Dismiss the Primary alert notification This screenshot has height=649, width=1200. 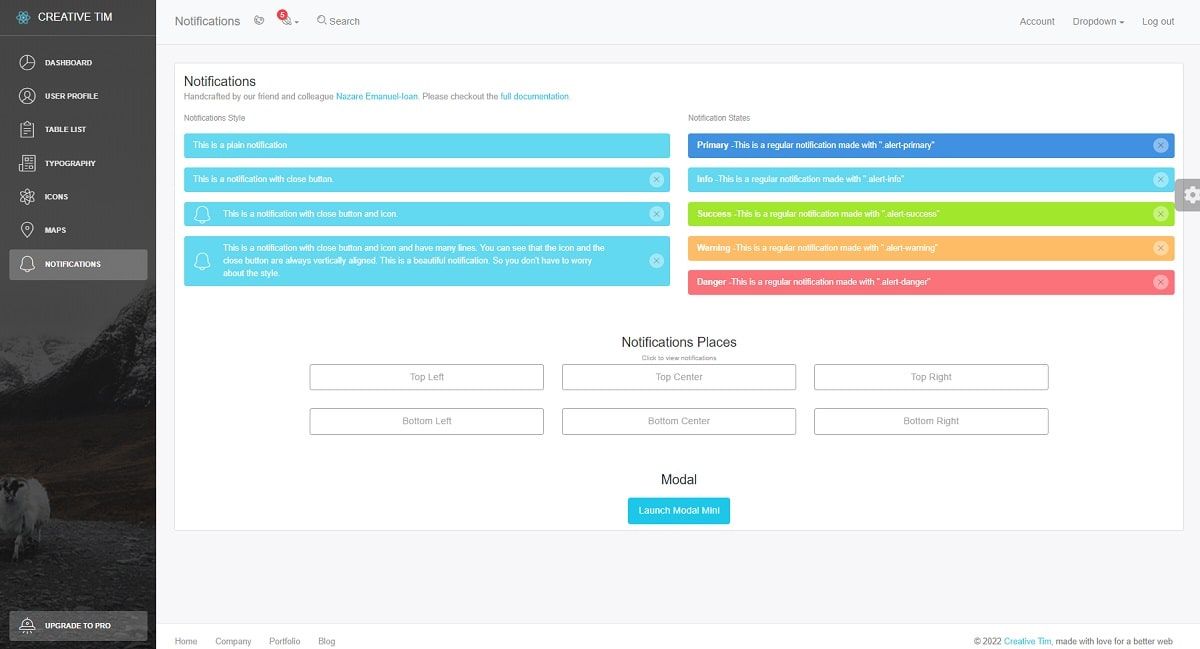[x=1161, y=145]
